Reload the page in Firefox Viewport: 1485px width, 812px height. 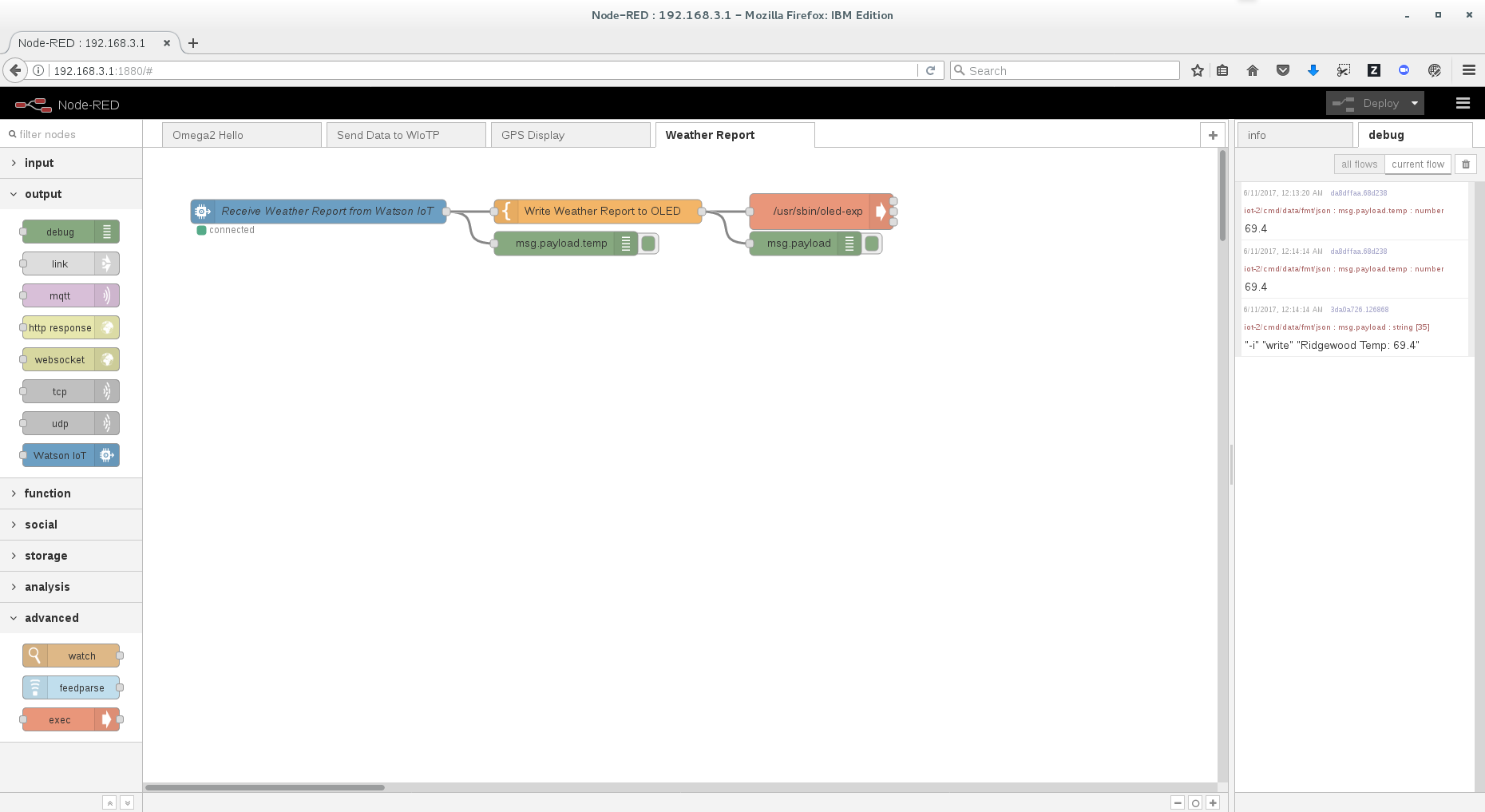(930, 70)
